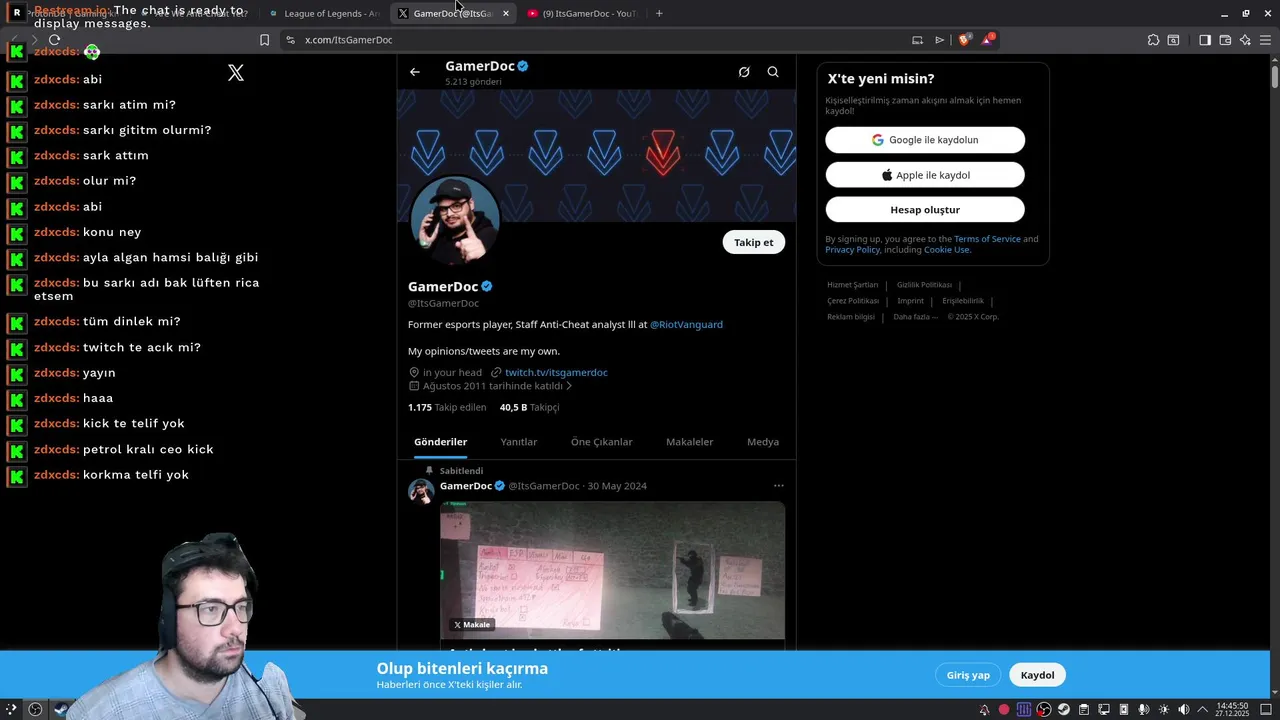
Task: Show the desktop via panel corner button
Action: tap(1265, 710)
